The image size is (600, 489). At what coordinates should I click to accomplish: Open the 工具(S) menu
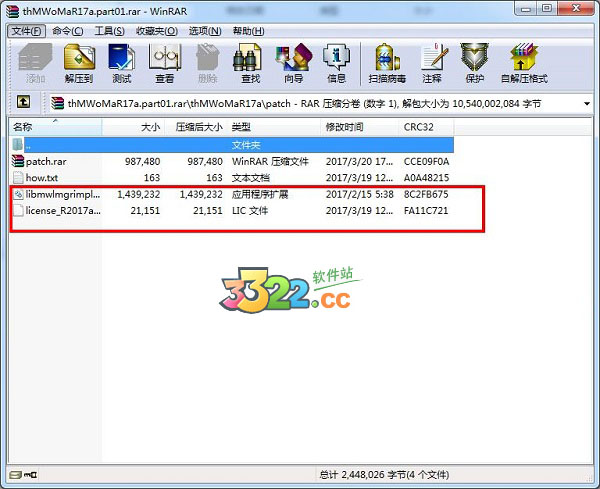[109, 31]
